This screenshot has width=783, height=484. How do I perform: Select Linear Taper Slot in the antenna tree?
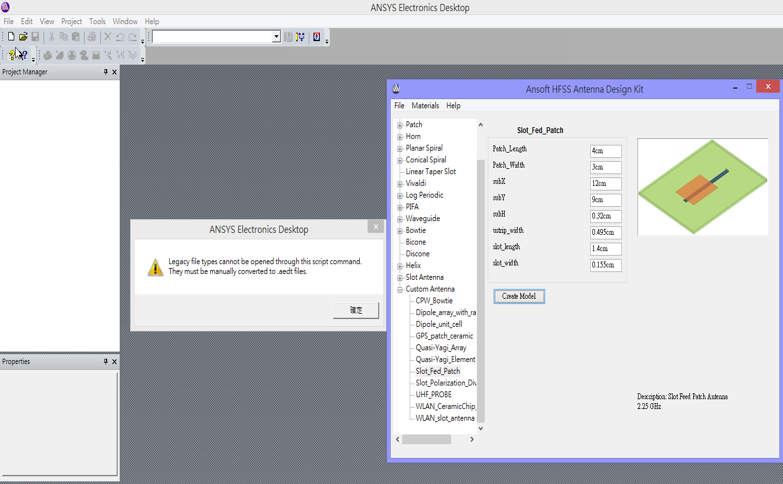[x=430, y=171]
